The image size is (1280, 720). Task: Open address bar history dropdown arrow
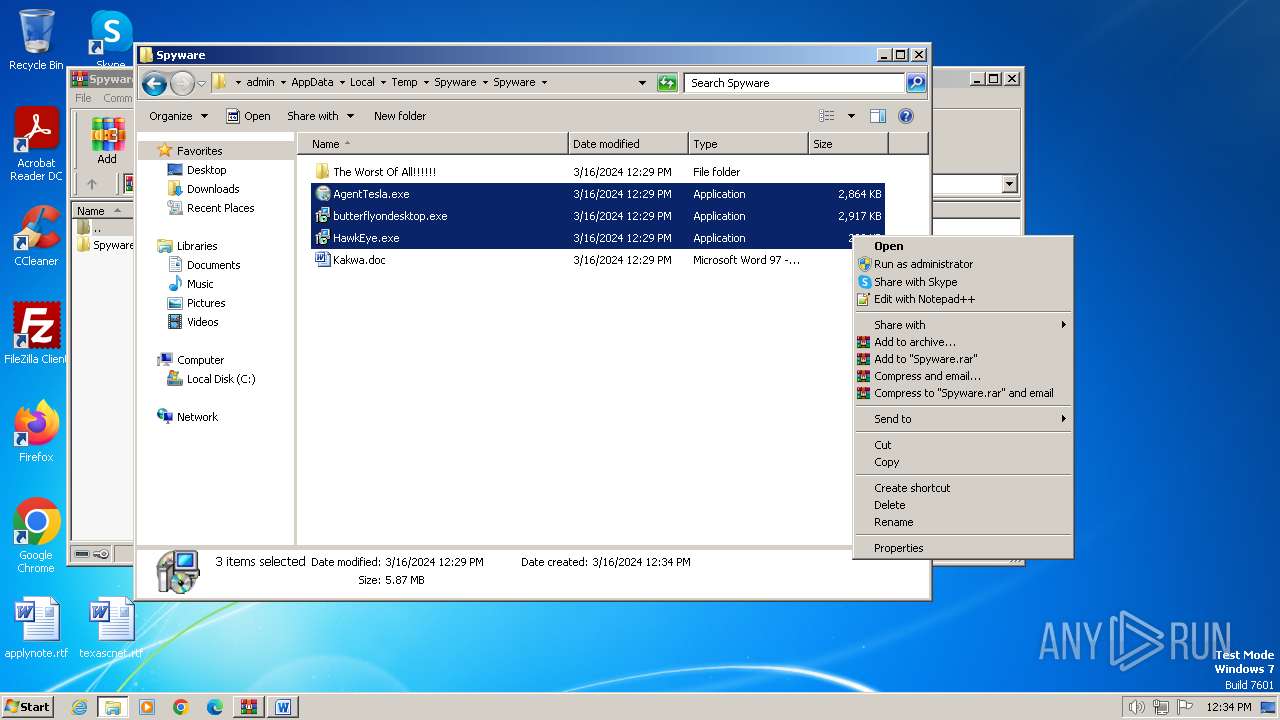coord(642,83)
